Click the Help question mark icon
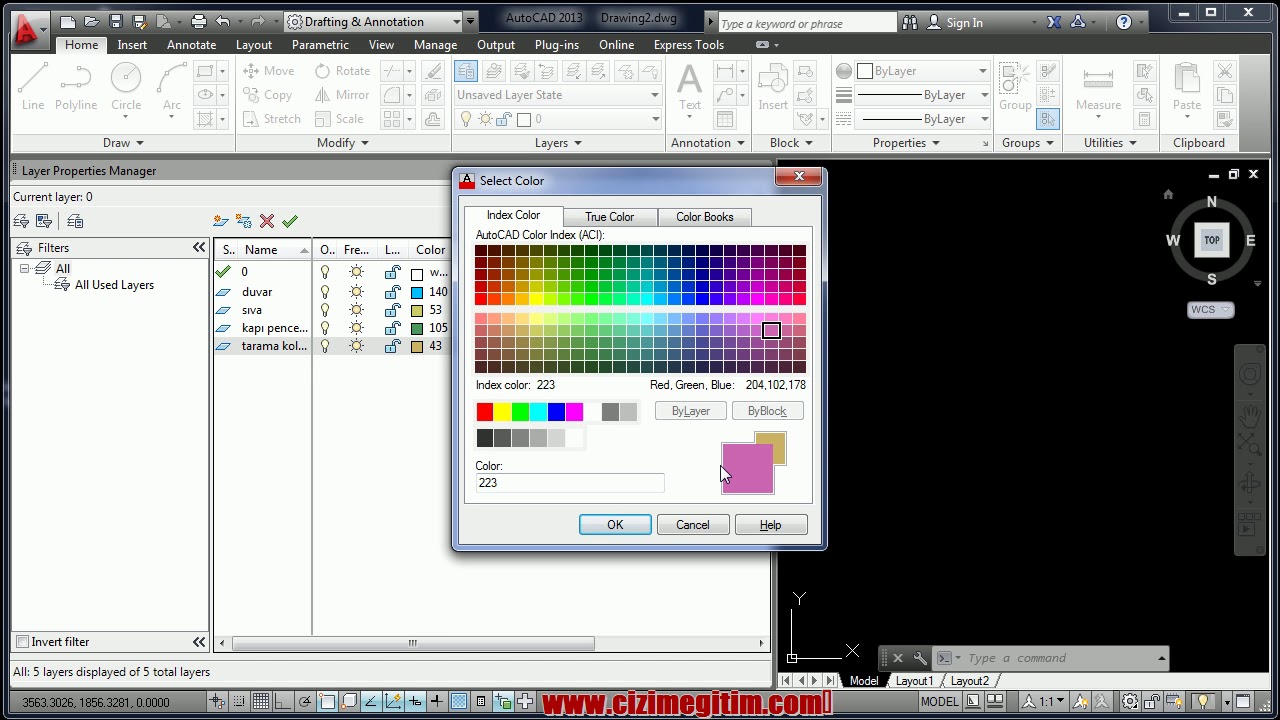 click(1124, 22)
